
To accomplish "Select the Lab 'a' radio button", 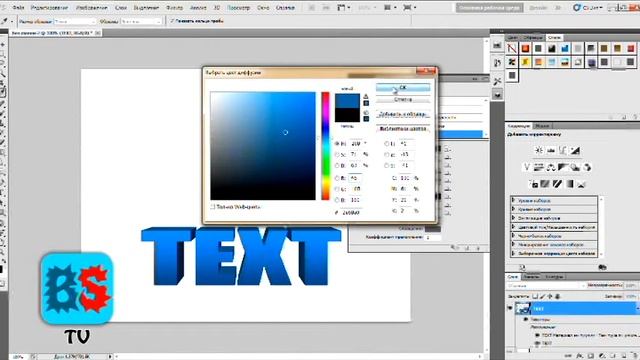I will pos(386,155).
